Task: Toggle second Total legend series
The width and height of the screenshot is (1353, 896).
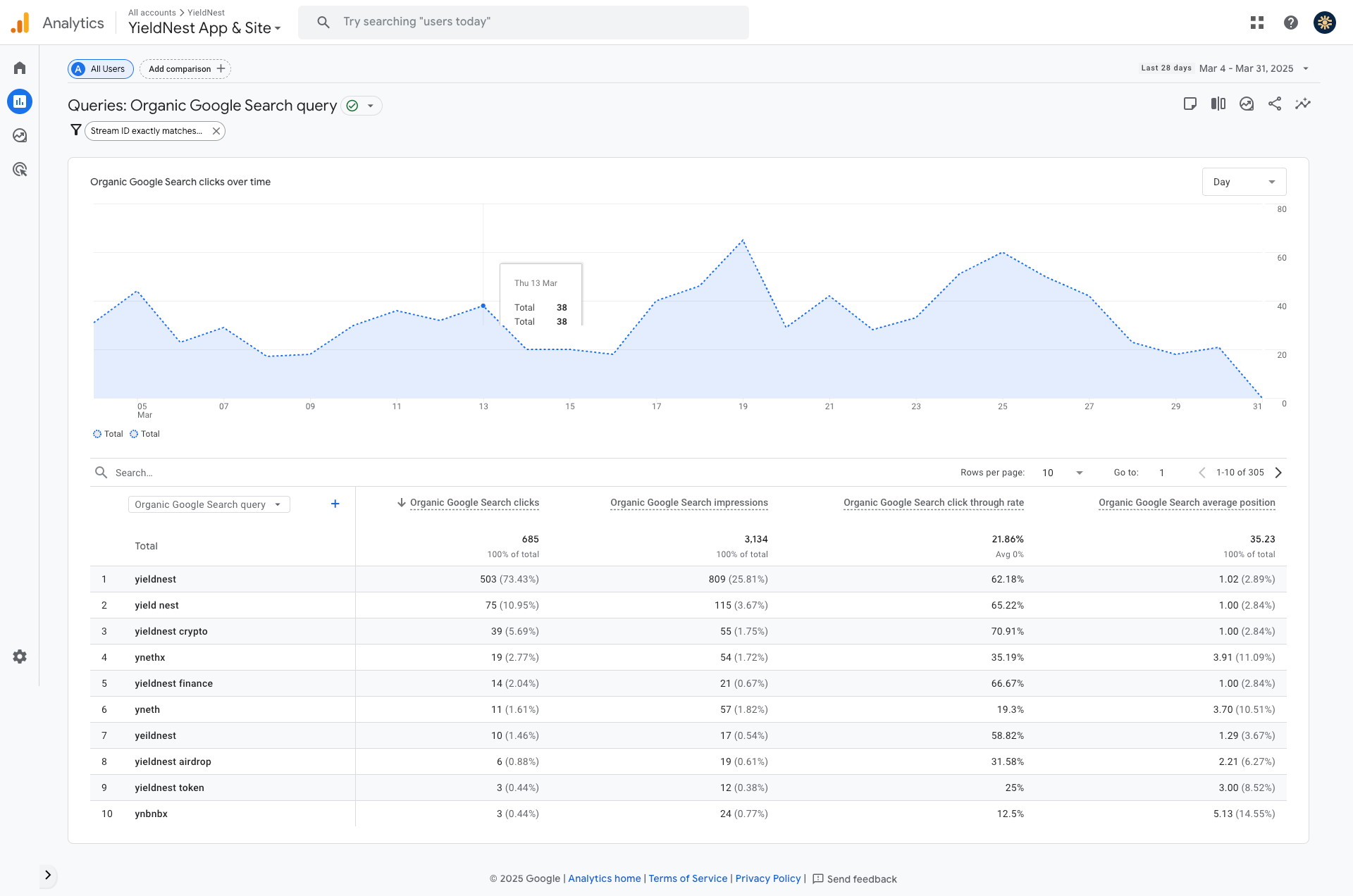Action: pyautogui.click(x=144, y=434)
